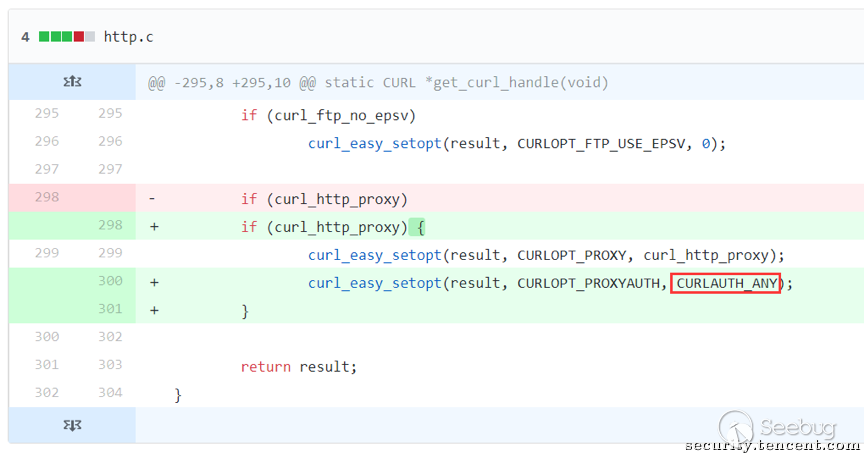Select the added line 'if (curl_http_proxy) {'
Image resolution: width=864 pixels, height=456 pixels.
point(333,227)
